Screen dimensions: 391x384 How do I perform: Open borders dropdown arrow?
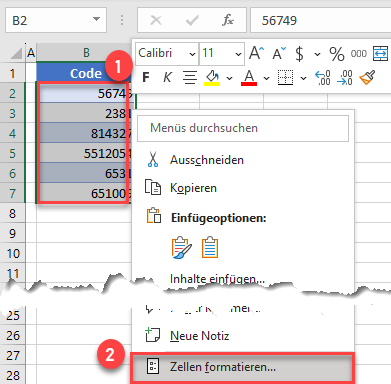pyautogui.click(x=303, y=78)
